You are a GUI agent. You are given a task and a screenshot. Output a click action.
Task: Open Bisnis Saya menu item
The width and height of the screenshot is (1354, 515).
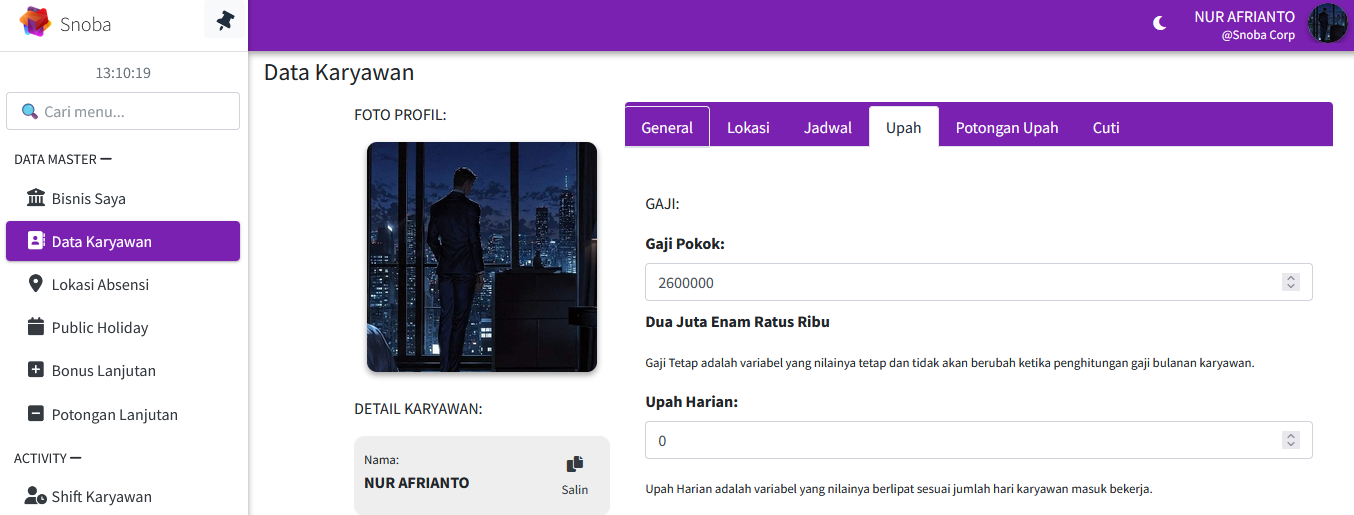pos(123,198)
